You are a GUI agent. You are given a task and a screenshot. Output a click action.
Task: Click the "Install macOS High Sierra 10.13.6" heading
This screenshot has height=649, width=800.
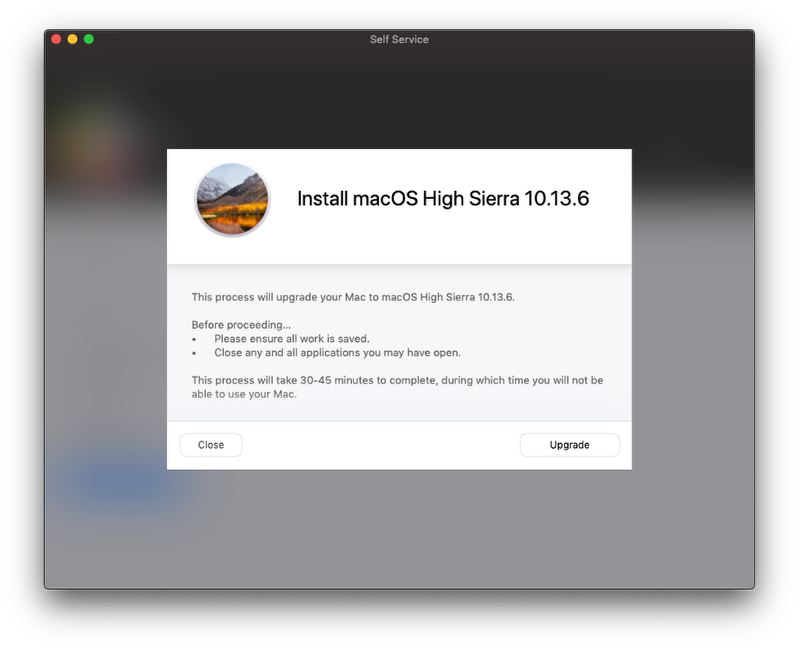443,198
